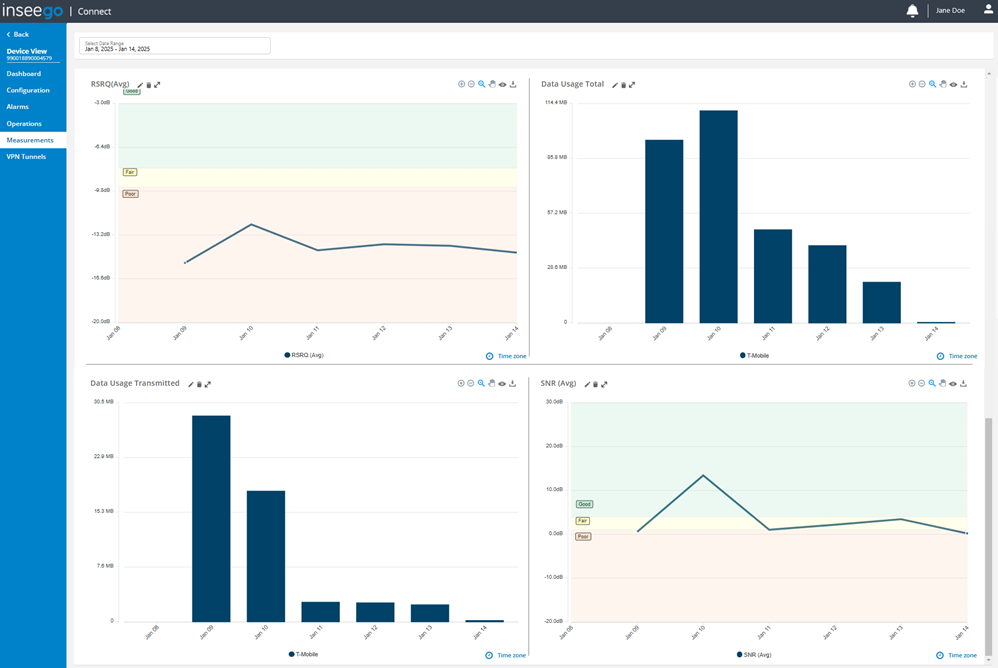Image resolution: width=998 pixels, height=668 pixels.
Task: Open the Select Date Range picker
Action: coord(175,46)
